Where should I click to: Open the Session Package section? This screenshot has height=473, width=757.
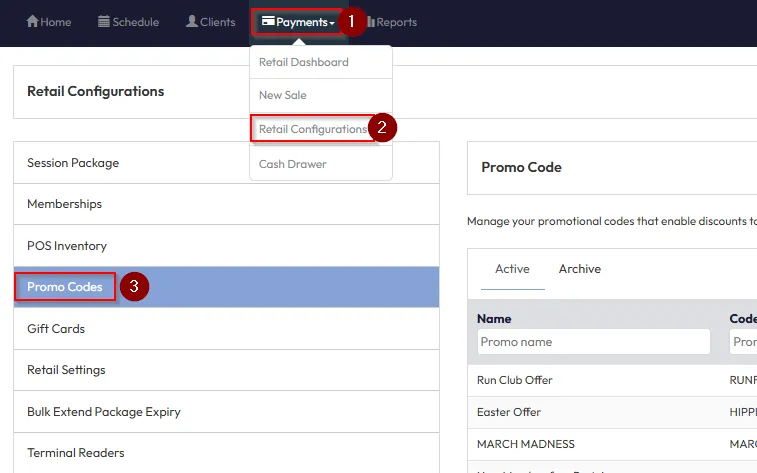73,163
